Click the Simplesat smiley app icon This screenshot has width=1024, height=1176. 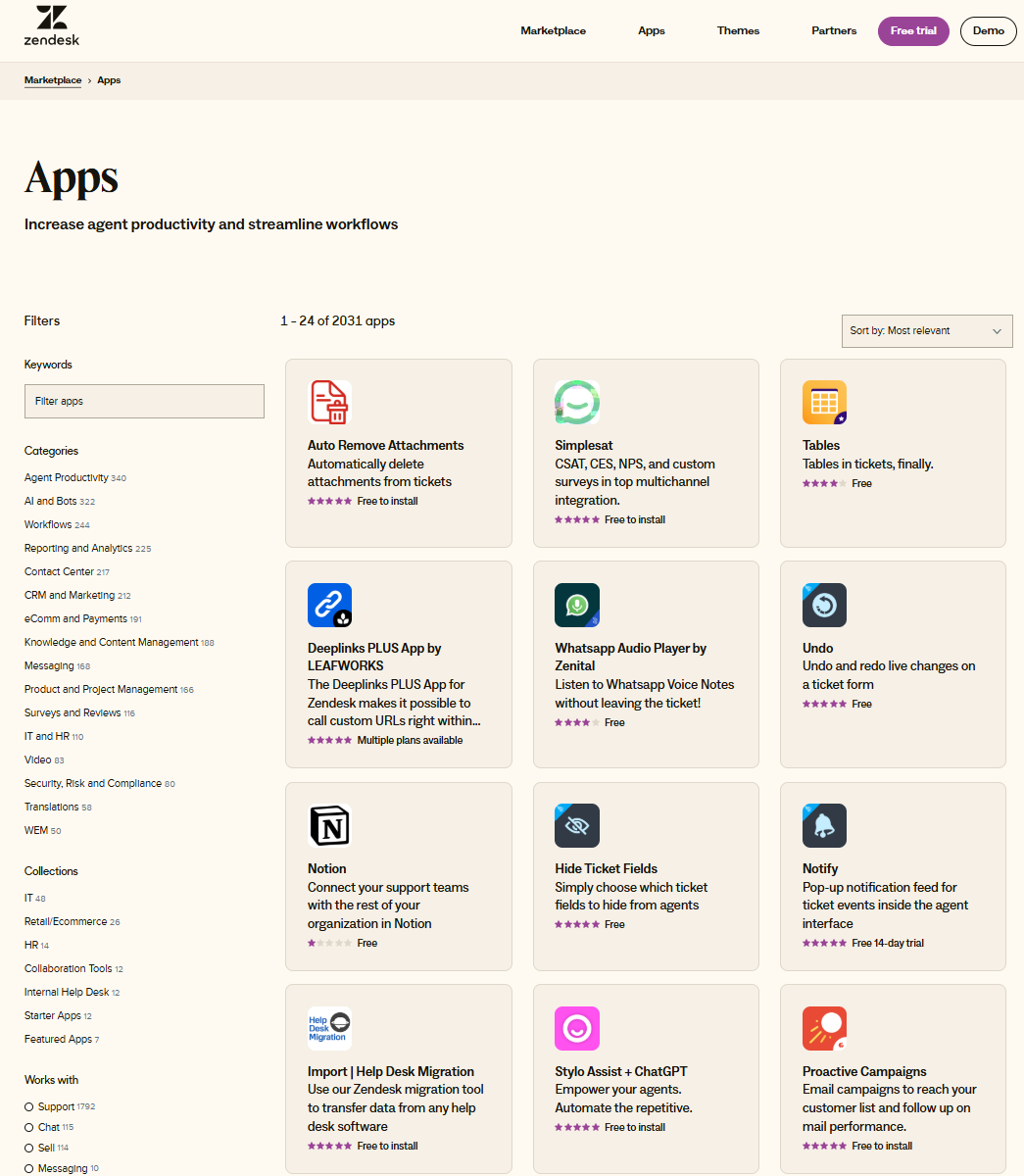(x=576, y=403)
